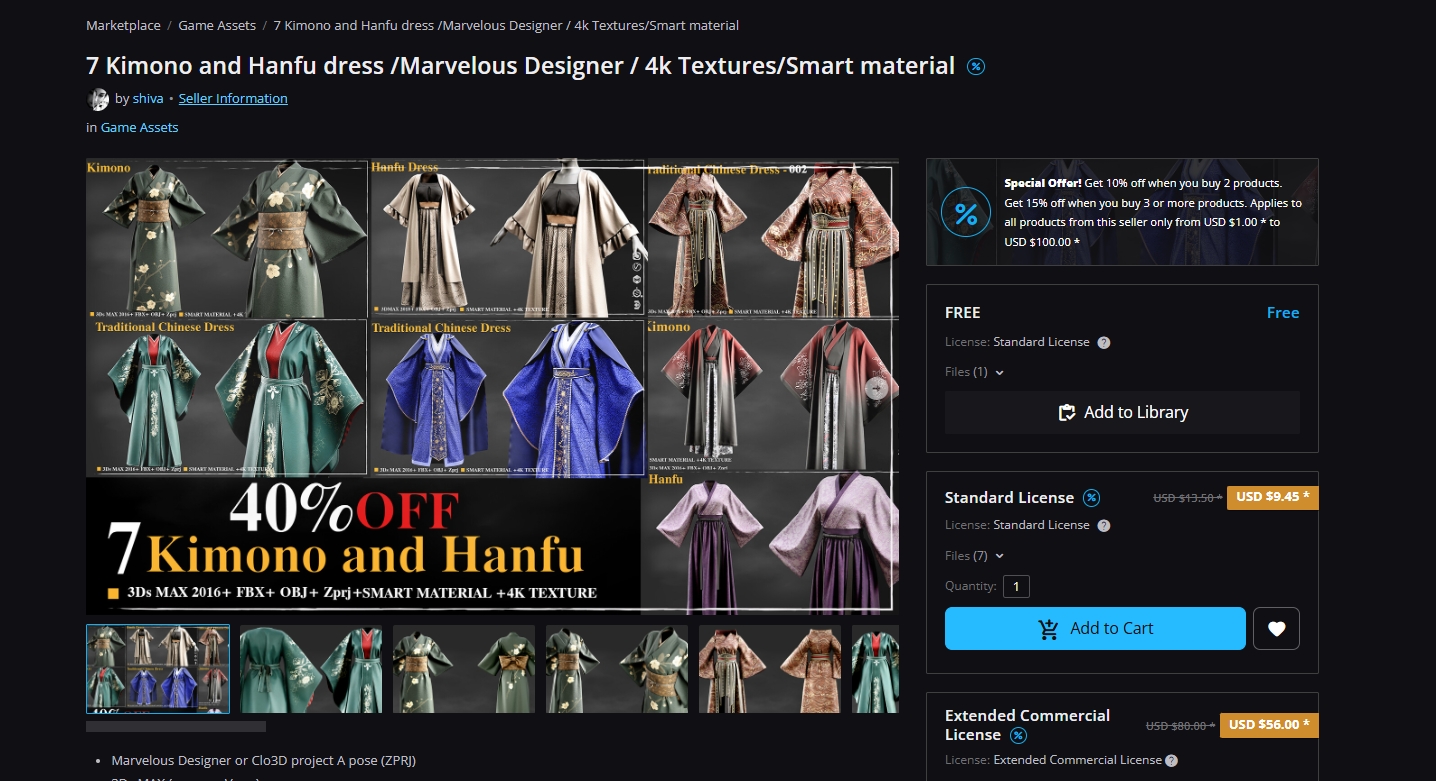Add product to wishlist with heart button
This screenshot has height=781, width=1436.
coord(1276,629)
